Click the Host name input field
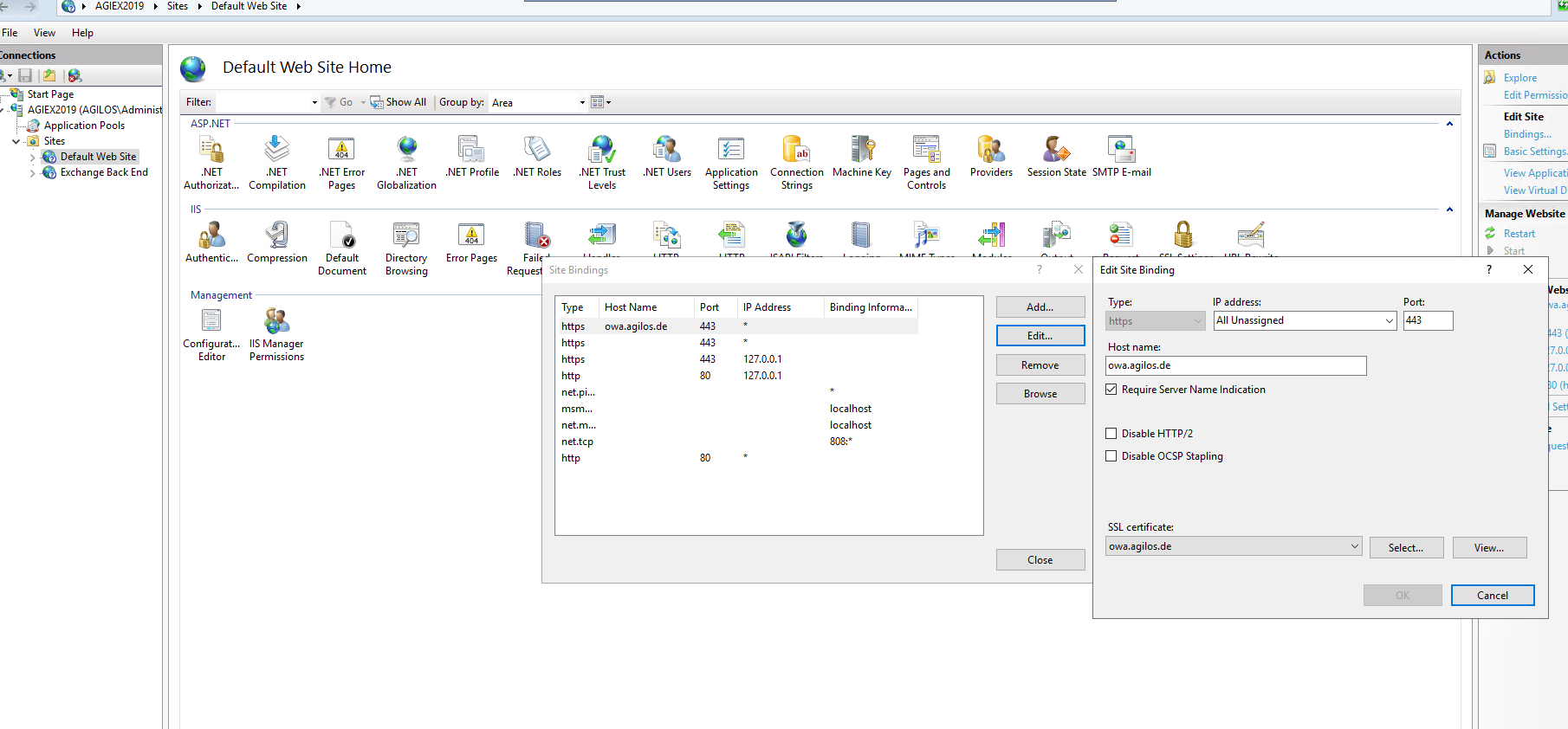 pos(1236,365)
